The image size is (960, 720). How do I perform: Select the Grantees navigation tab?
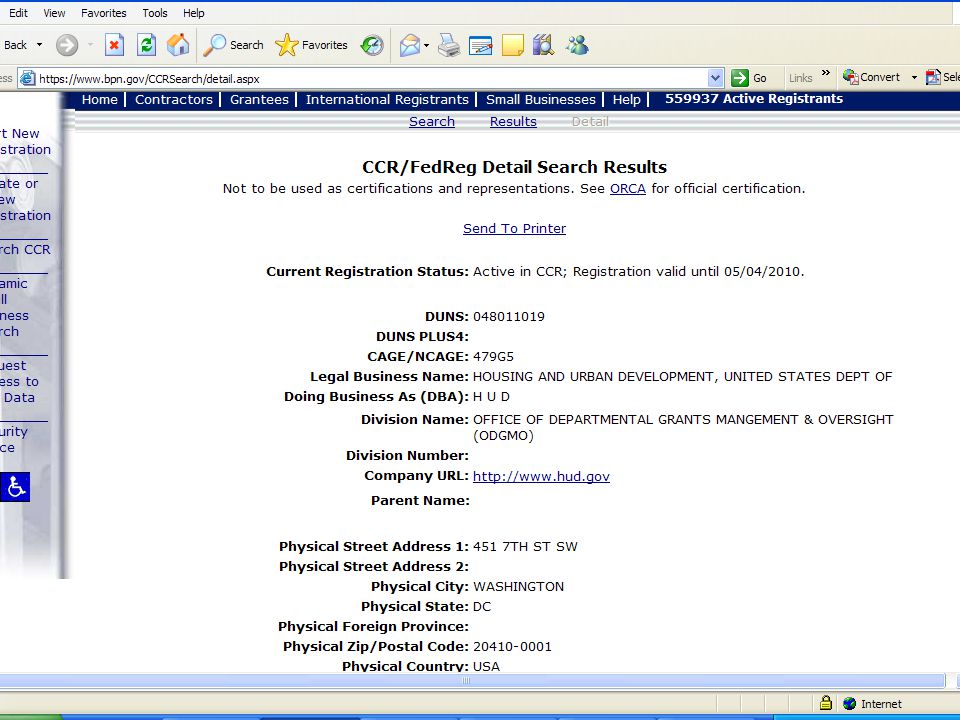[259, 100]
